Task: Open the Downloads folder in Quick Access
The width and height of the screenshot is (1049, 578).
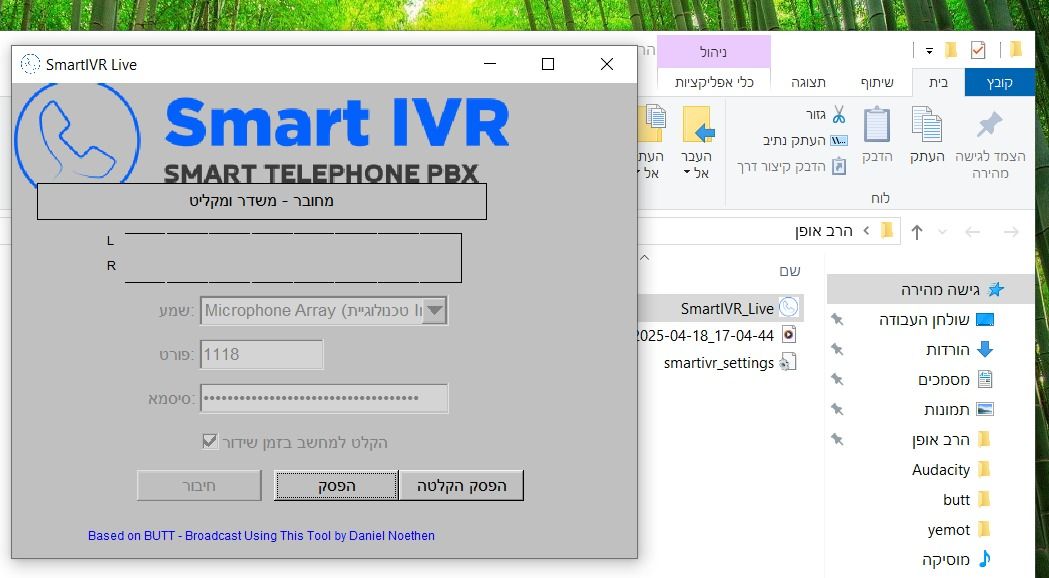Action: 946,350
